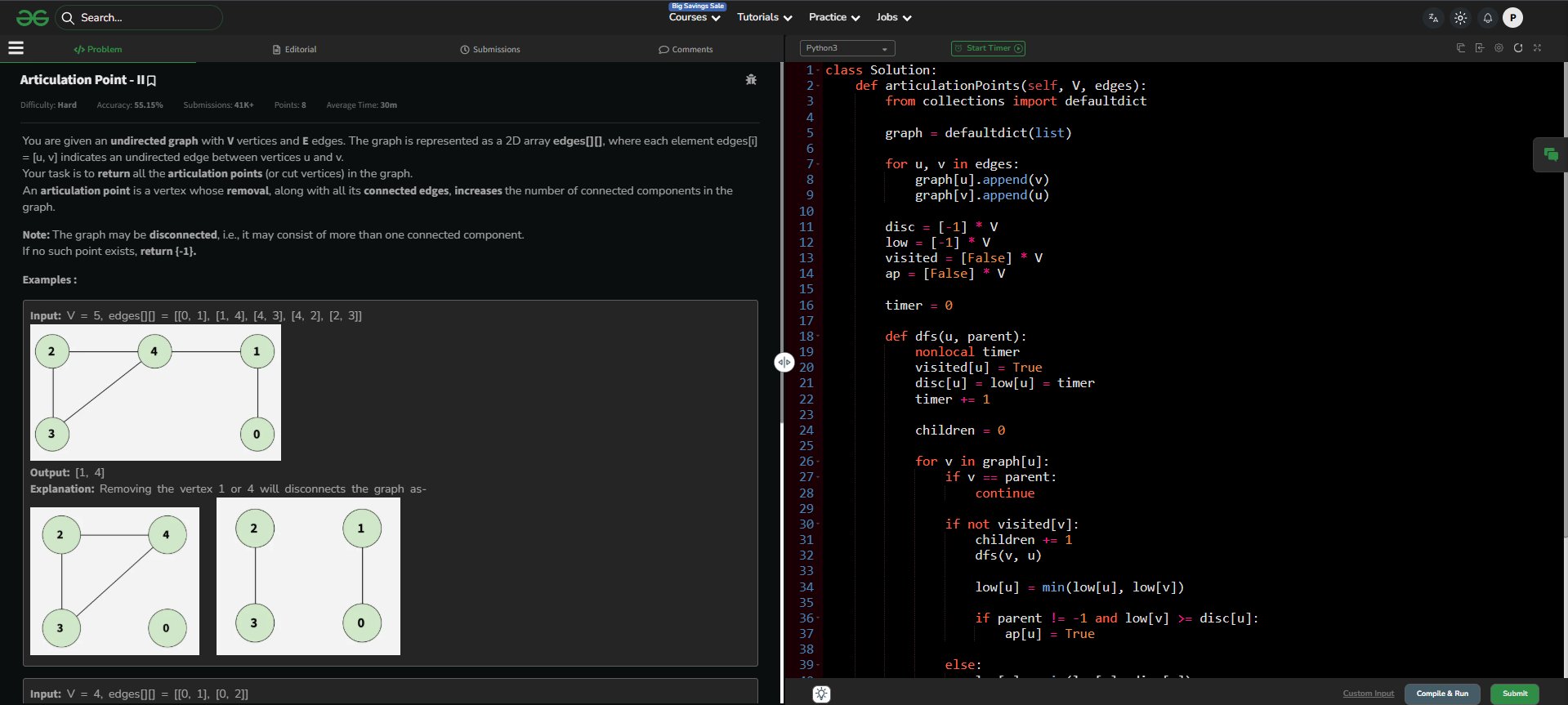1568x705 pixels.
Task: Open the chat bubble side widget
Action: [1550, 154]
